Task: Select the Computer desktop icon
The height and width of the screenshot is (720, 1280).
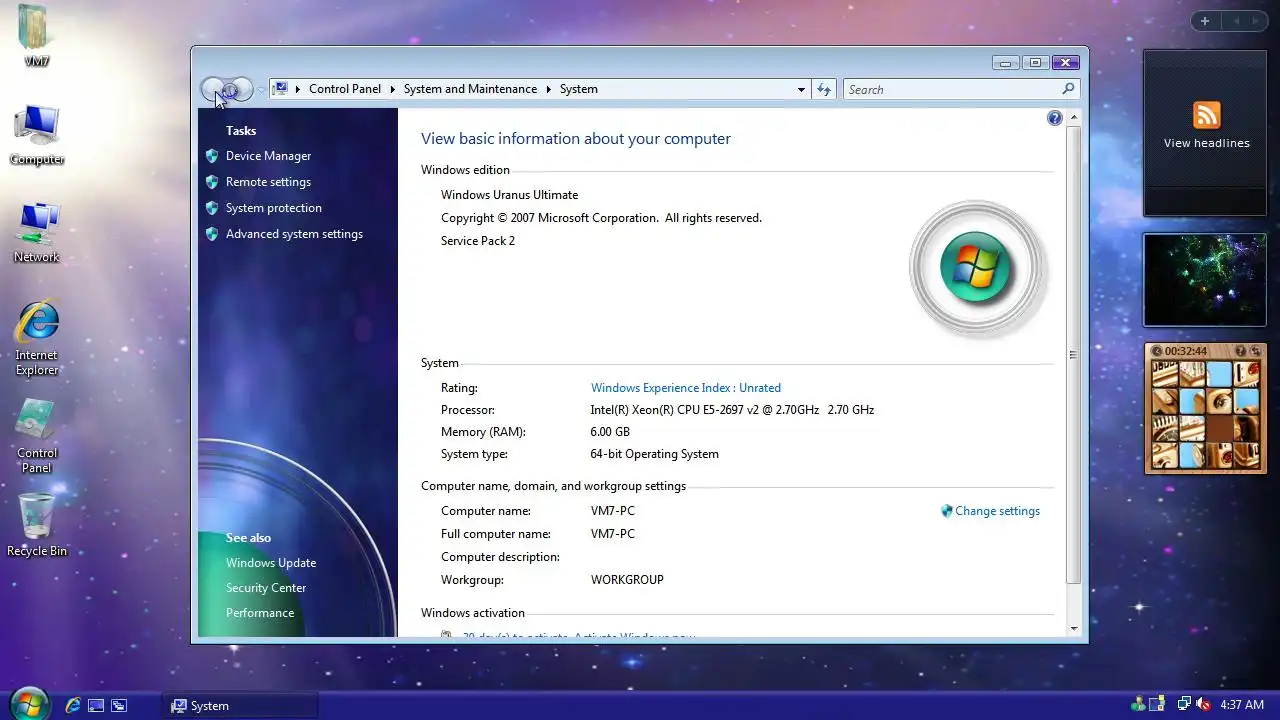Action: point(37,135)
